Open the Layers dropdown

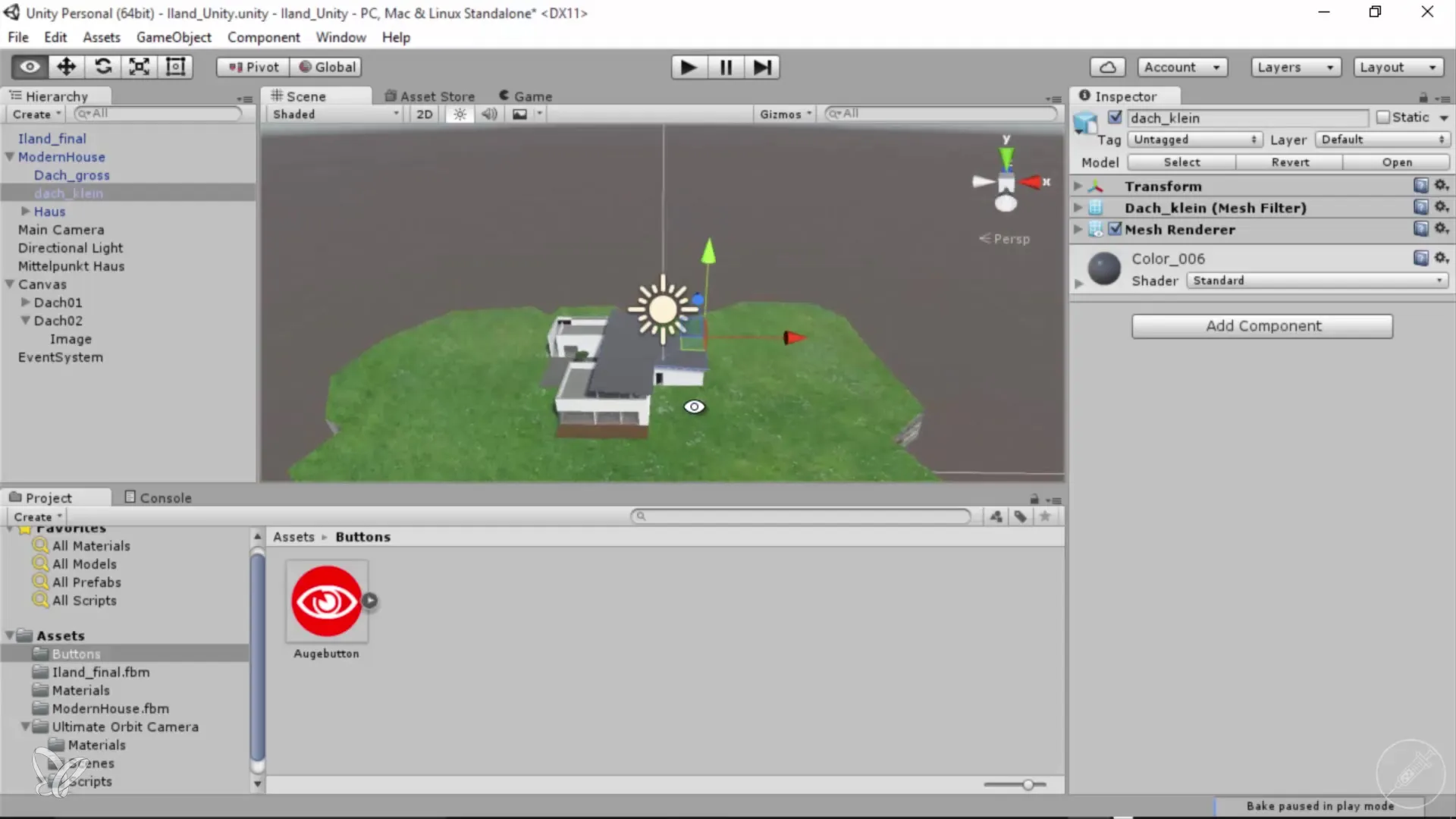[x=1296, y=67]
